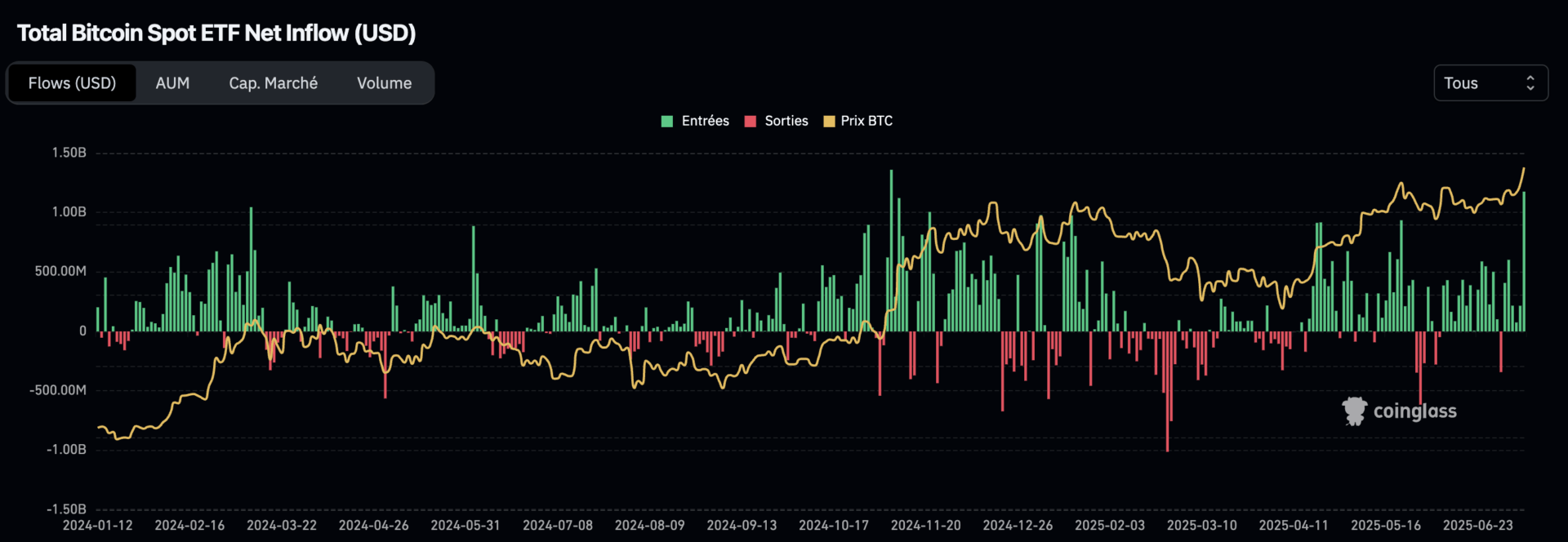1568x542 pixels.
Task: Click the coinglass watermark text
Action: 1414,411
